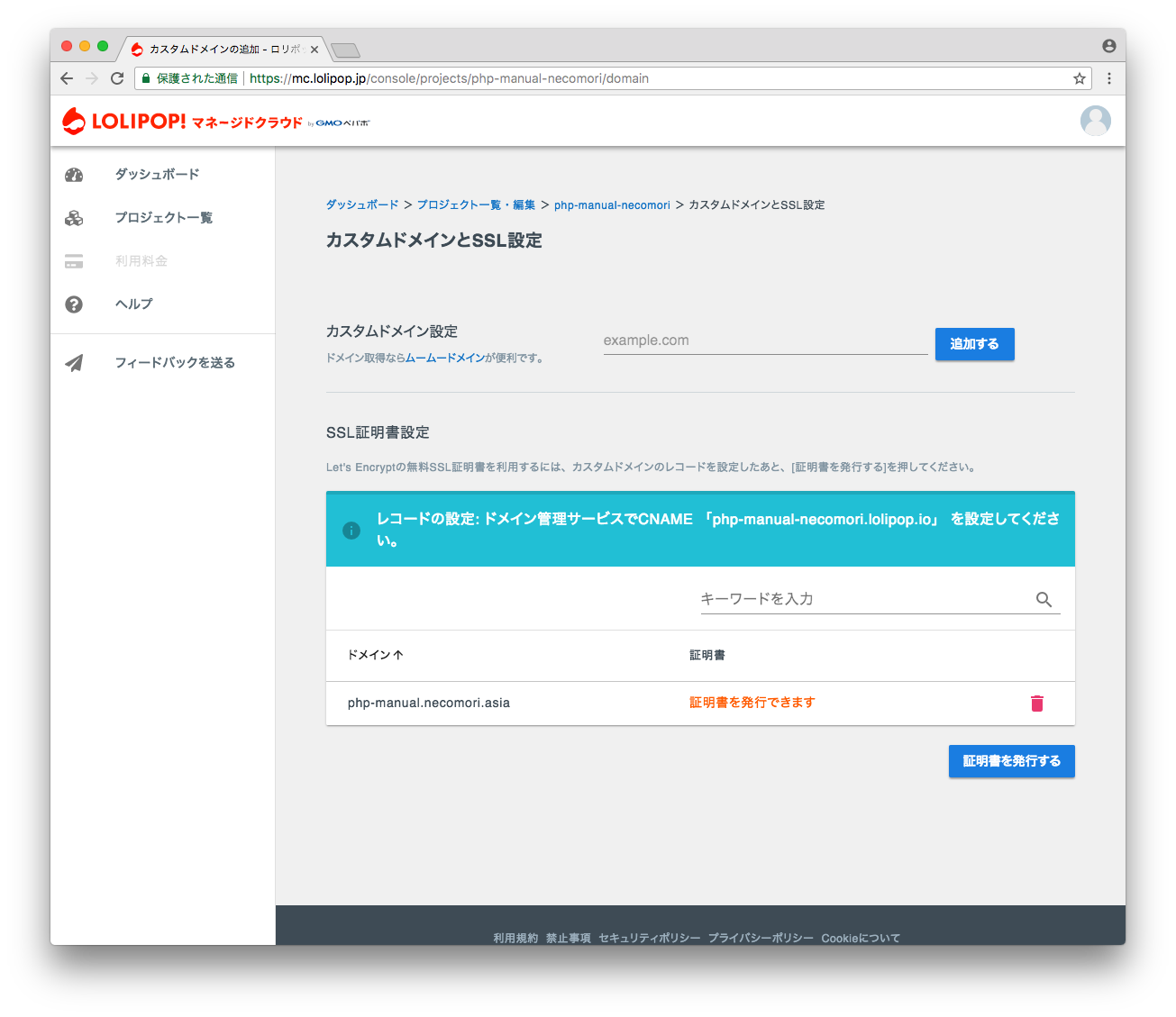The width and height of the screenshot is (1176, 1017).
Task: Click the フィードバックを送る paper plane icon
Action: [x=73, y=362]
